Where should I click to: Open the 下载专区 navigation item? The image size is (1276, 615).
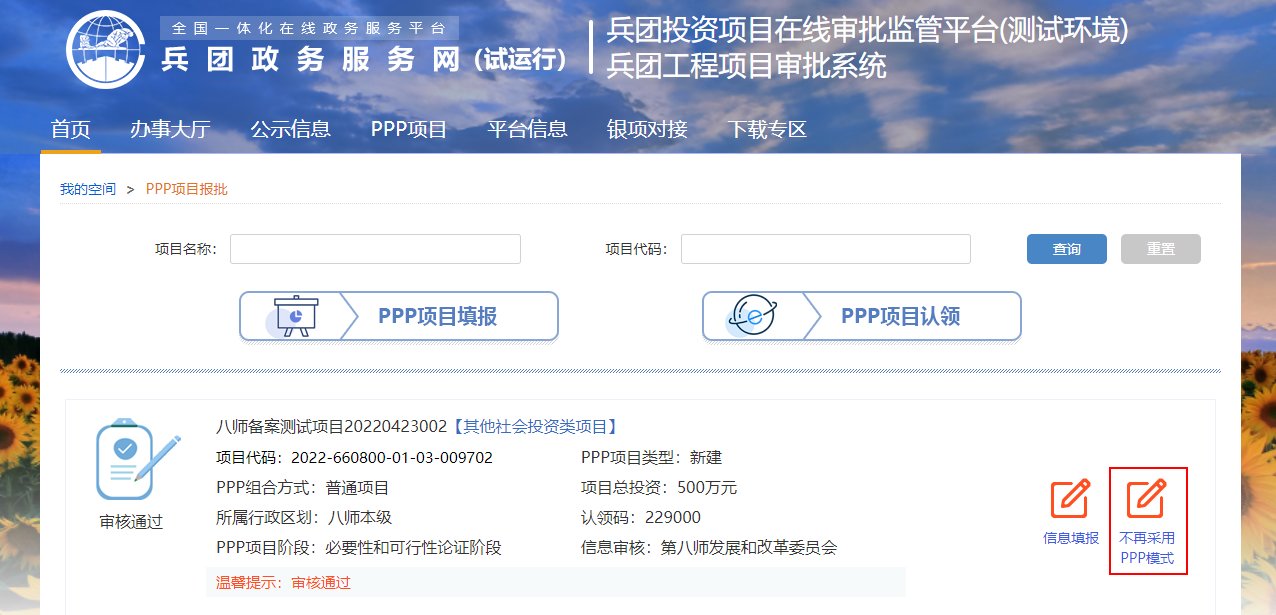(x=766, y=129)
